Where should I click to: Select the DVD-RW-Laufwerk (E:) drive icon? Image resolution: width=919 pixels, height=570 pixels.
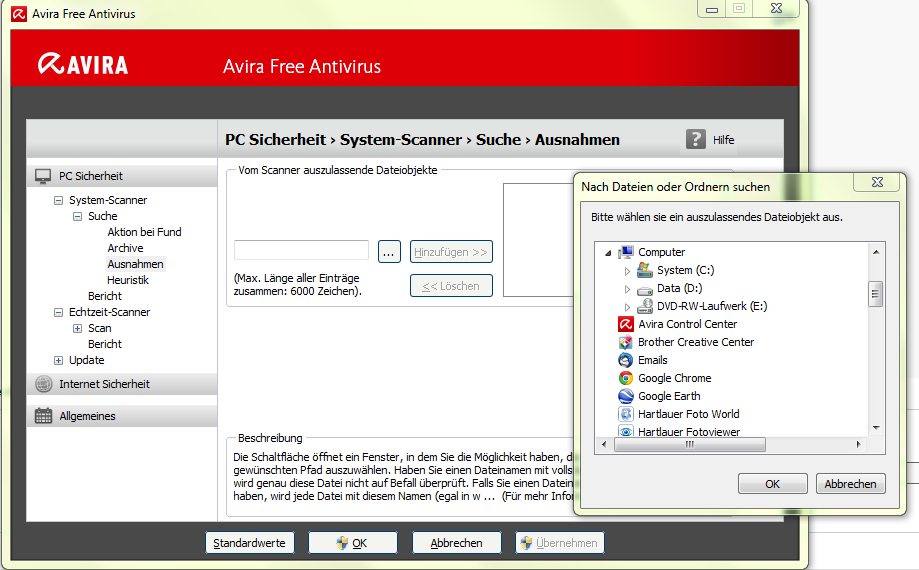(x=645, y=306)
